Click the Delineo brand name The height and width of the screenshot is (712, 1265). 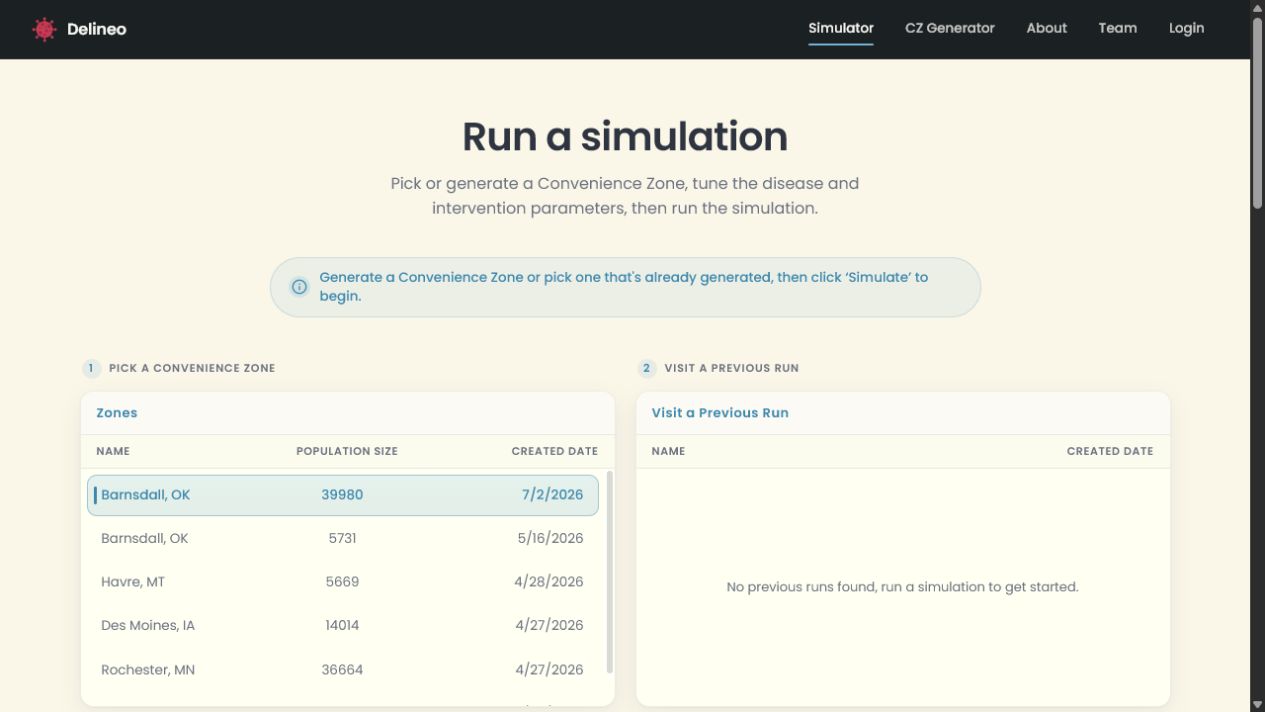click(97, 29)
